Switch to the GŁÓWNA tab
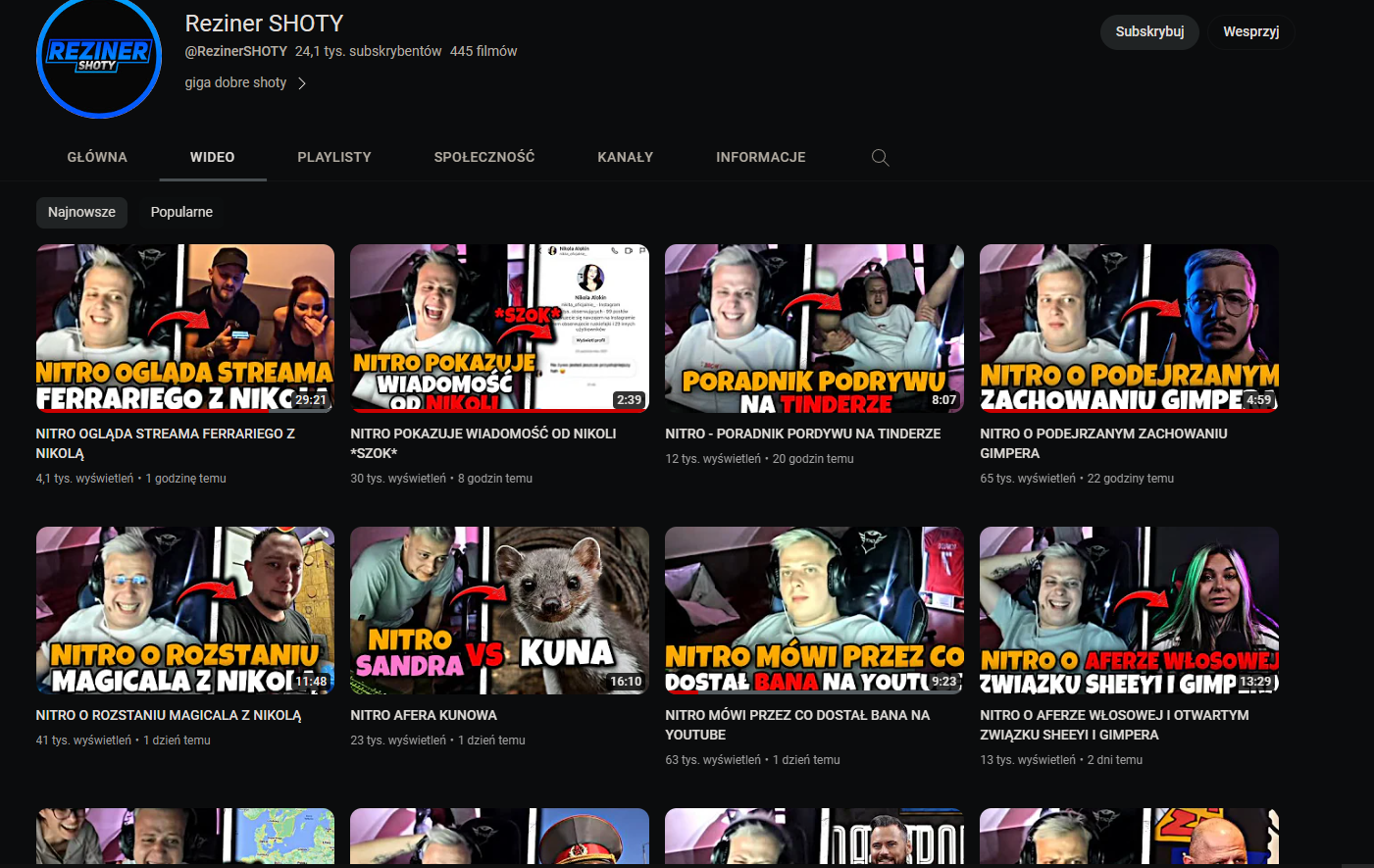 [97, 157]
